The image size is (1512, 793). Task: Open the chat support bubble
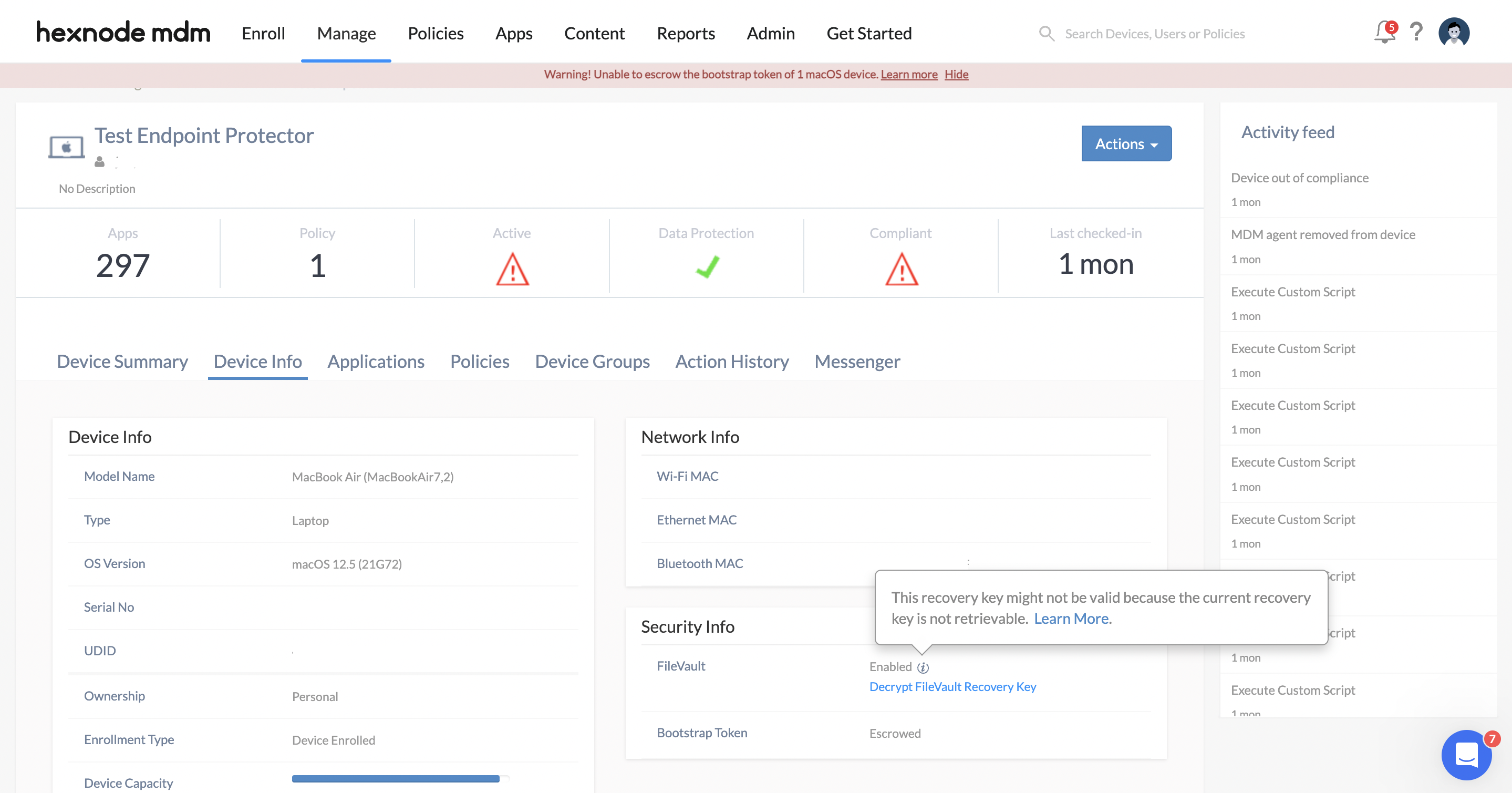point(1466,755)
